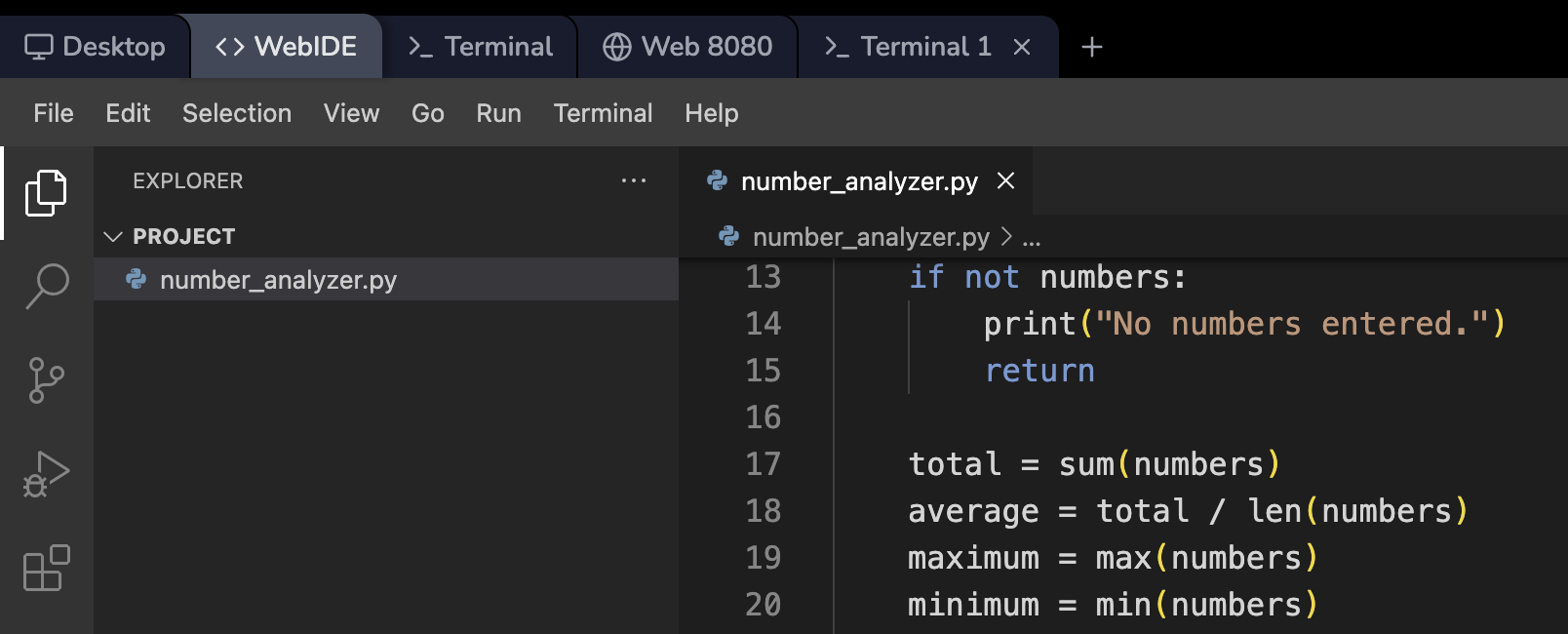
Task: Click Python icon in the breadcrumb bar
Action: 728,236
